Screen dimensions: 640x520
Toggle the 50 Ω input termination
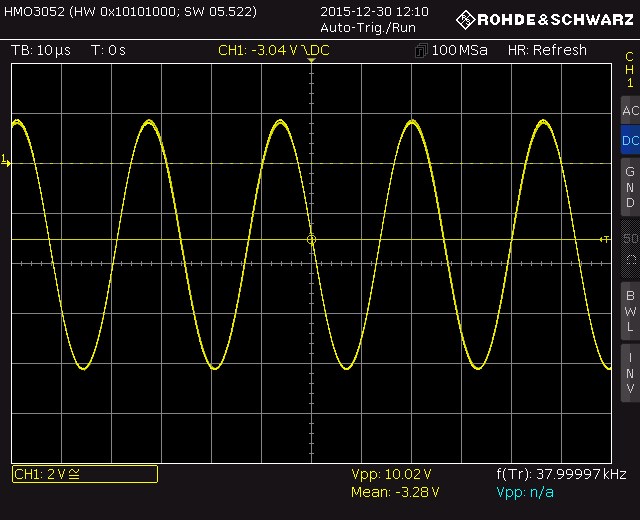coord(629,248)
